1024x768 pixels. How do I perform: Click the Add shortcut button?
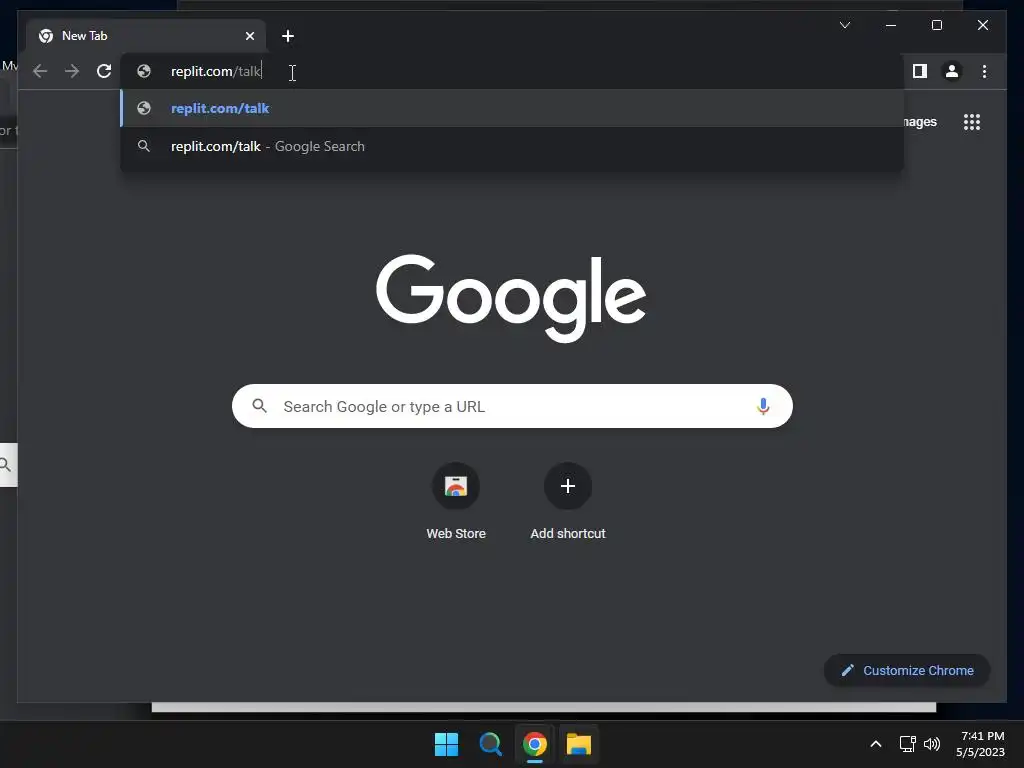click(x=568, y=502)
